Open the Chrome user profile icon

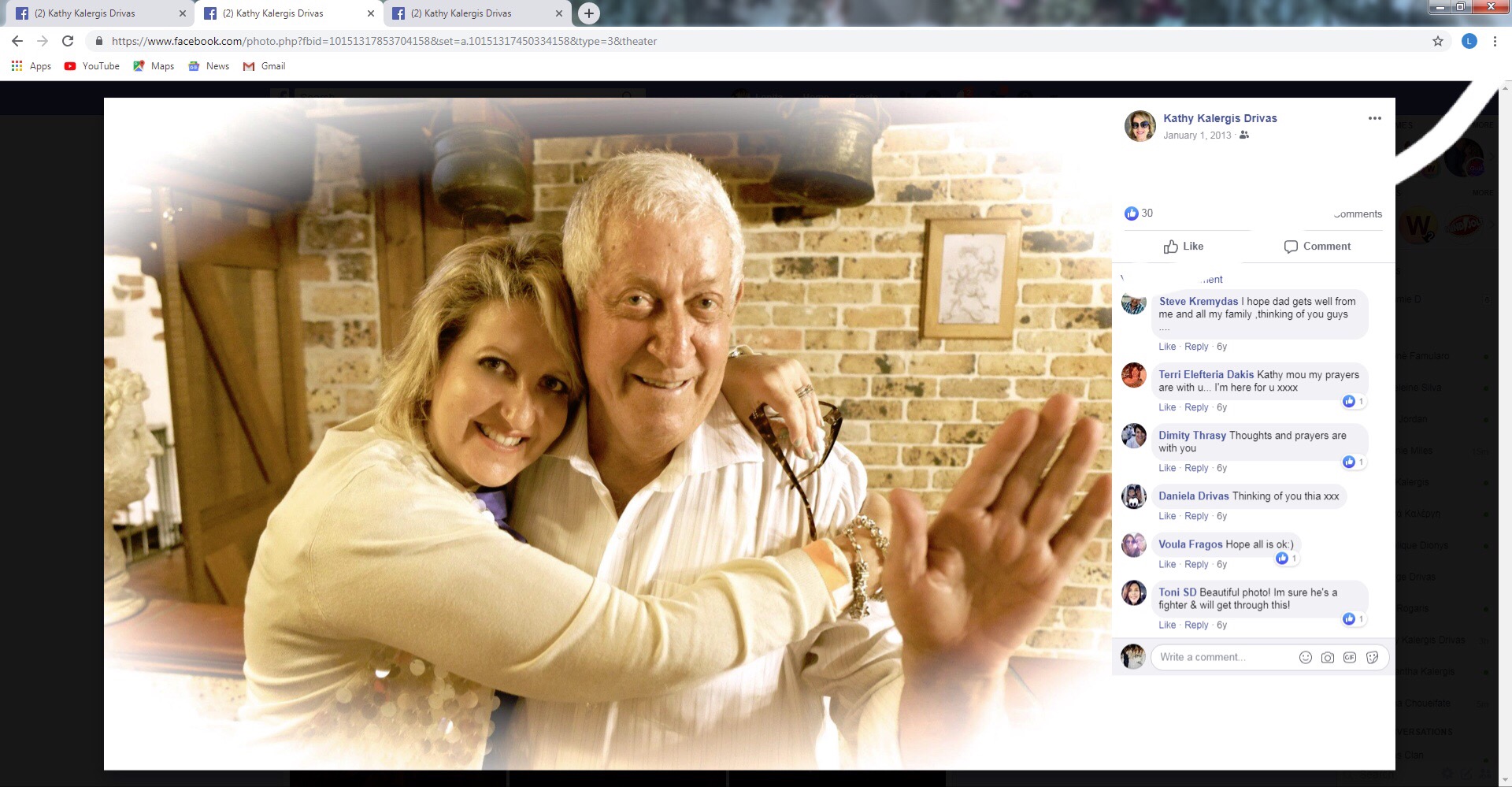click(1469, 41)
